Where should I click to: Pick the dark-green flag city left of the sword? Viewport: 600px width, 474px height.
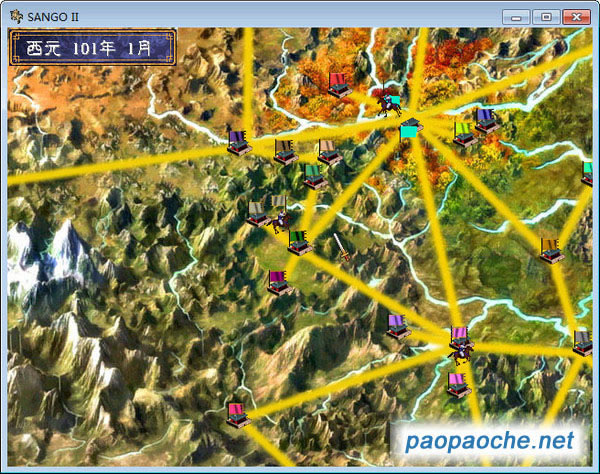299,242
